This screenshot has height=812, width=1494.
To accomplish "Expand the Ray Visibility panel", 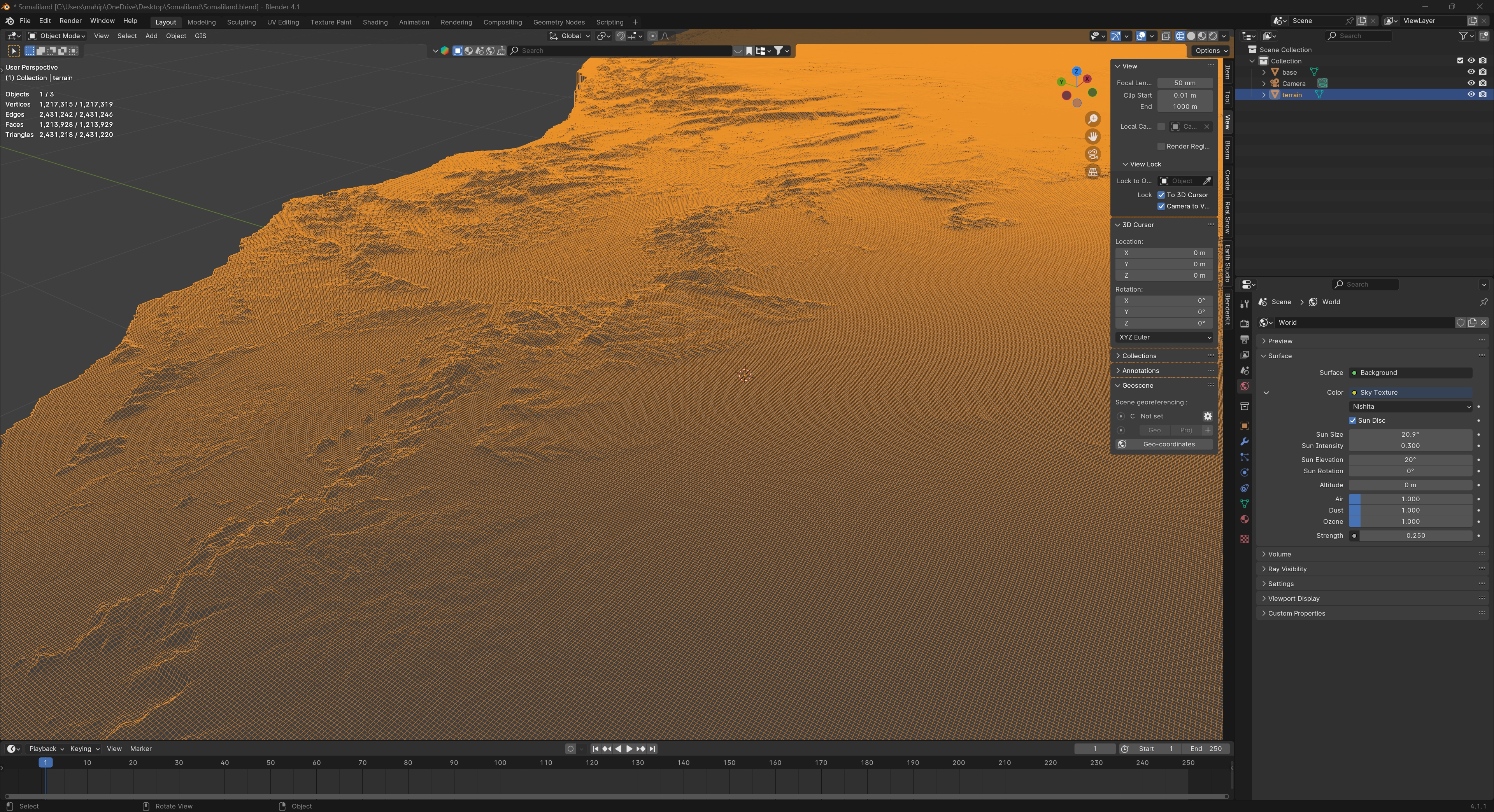I will tap(1287, 569).
